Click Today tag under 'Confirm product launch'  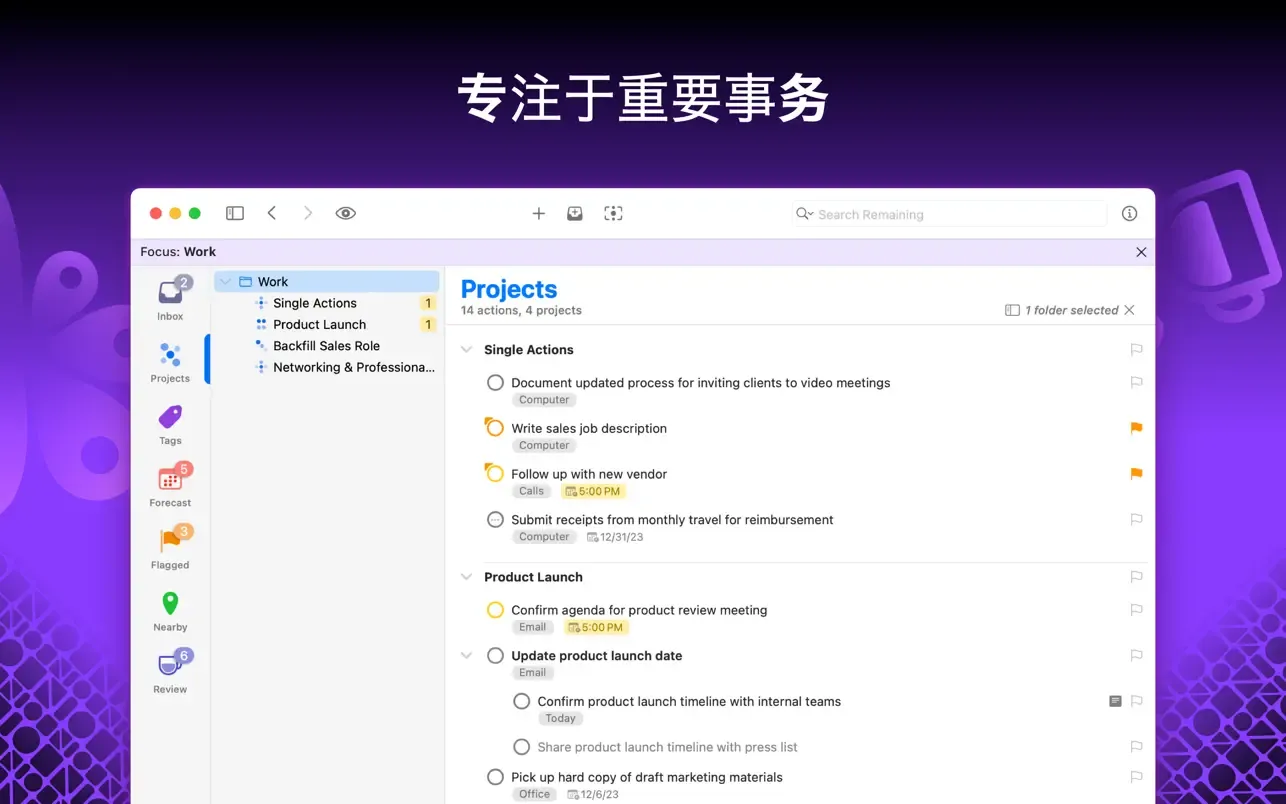pos(561,718)
